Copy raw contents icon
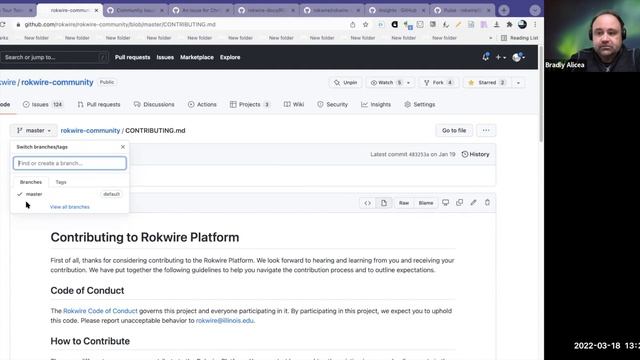Viewport: 640px width, 360px height. point(460,202)
